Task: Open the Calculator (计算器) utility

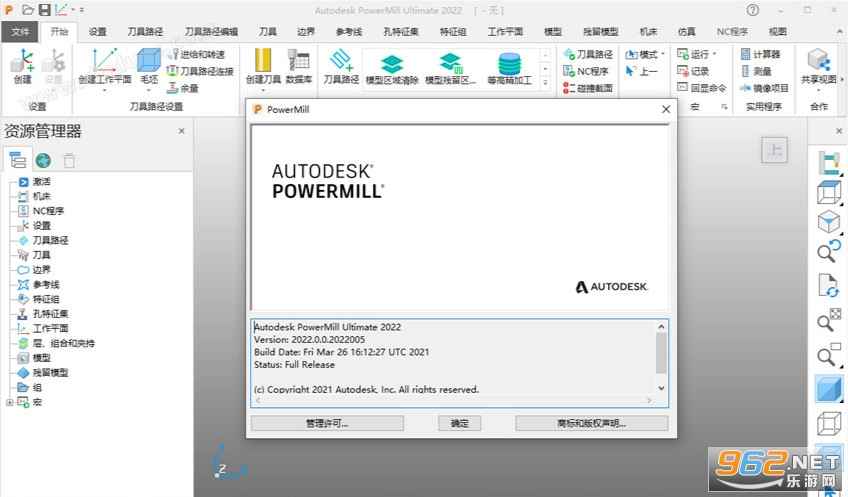Action: click(760, 54)
